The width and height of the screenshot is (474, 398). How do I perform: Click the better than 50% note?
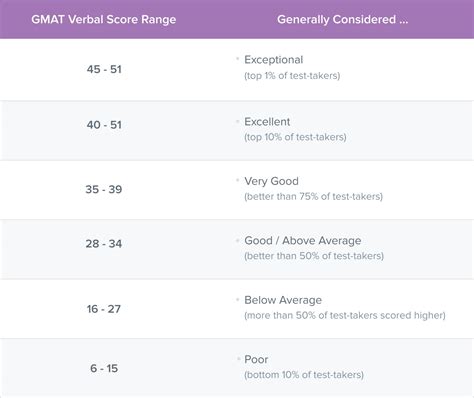[x=314, y=256]
